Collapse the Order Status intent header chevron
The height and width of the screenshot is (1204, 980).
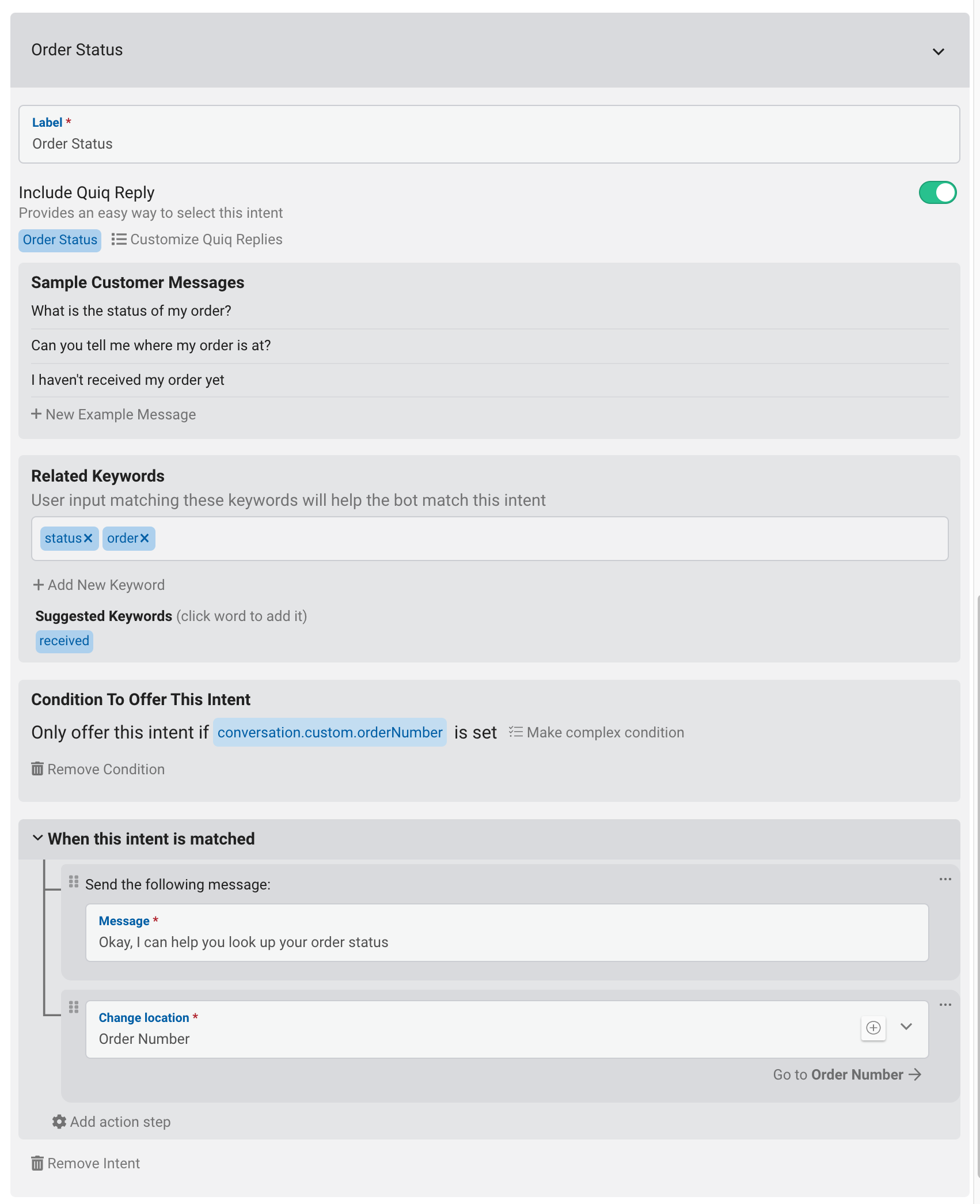point(938,52)
